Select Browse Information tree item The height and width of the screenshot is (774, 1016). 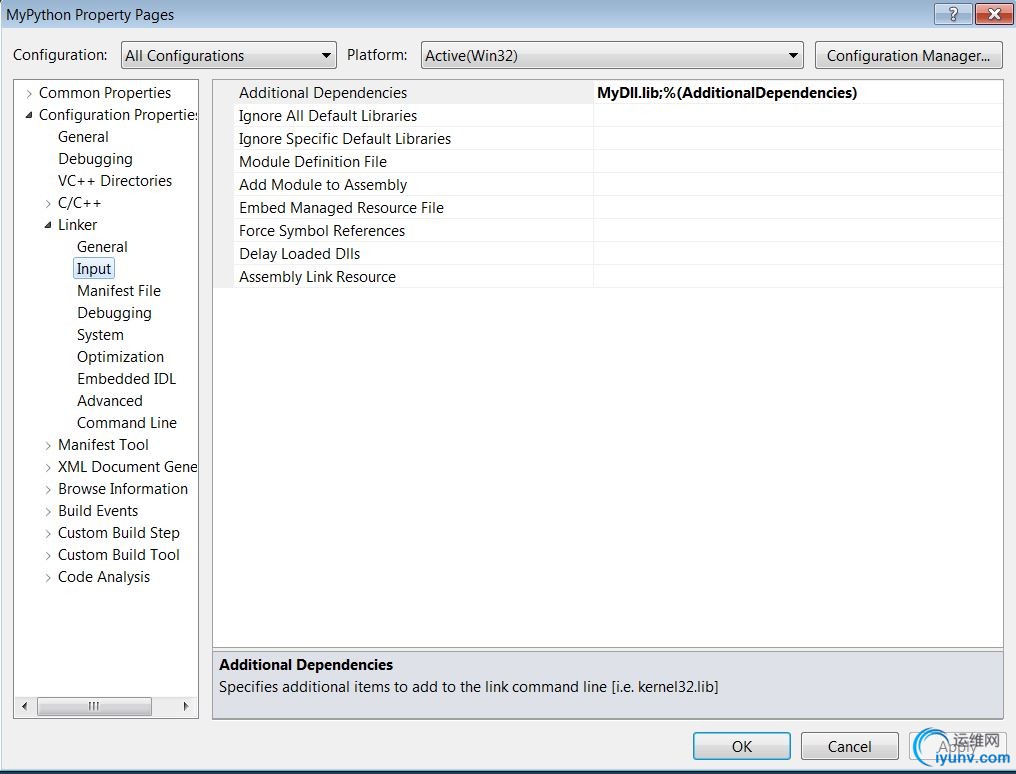(x=122, y=489)
